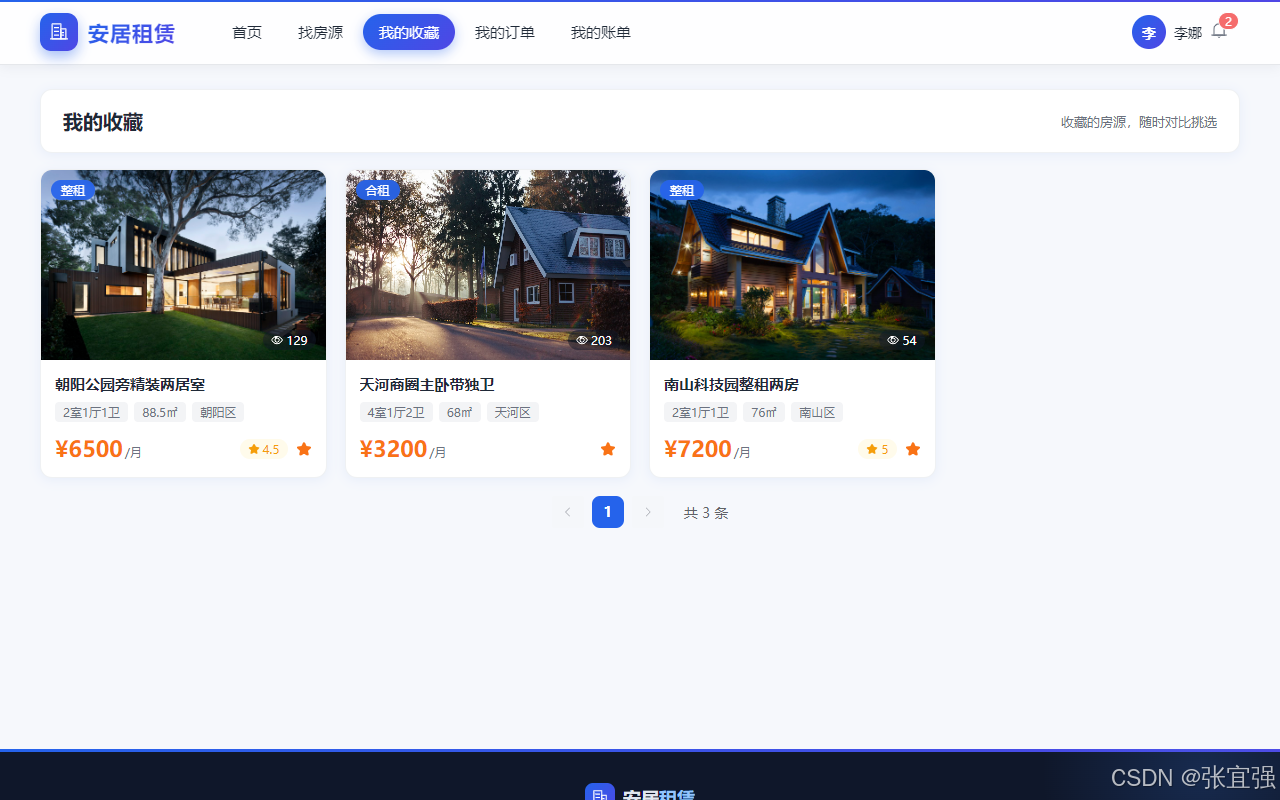Open the 找房源 nav item

tap(320, 32)
